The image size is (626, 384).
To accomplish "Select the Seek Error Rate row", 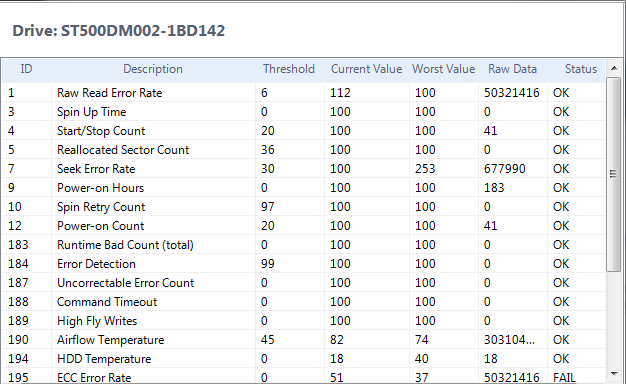I will pyautogui.click(x=303, y=169).
